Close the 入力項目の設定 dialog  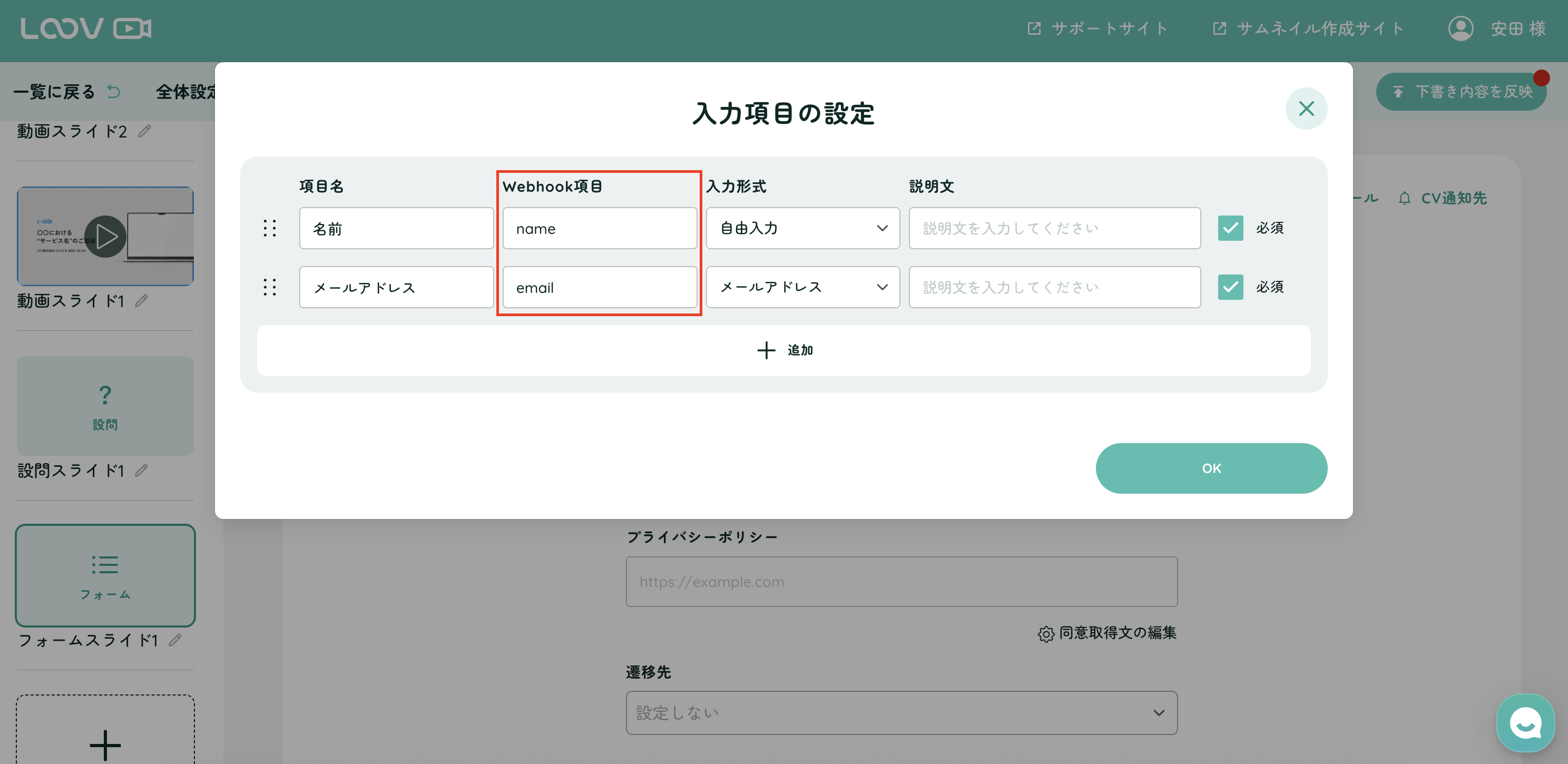(1306, 109)
